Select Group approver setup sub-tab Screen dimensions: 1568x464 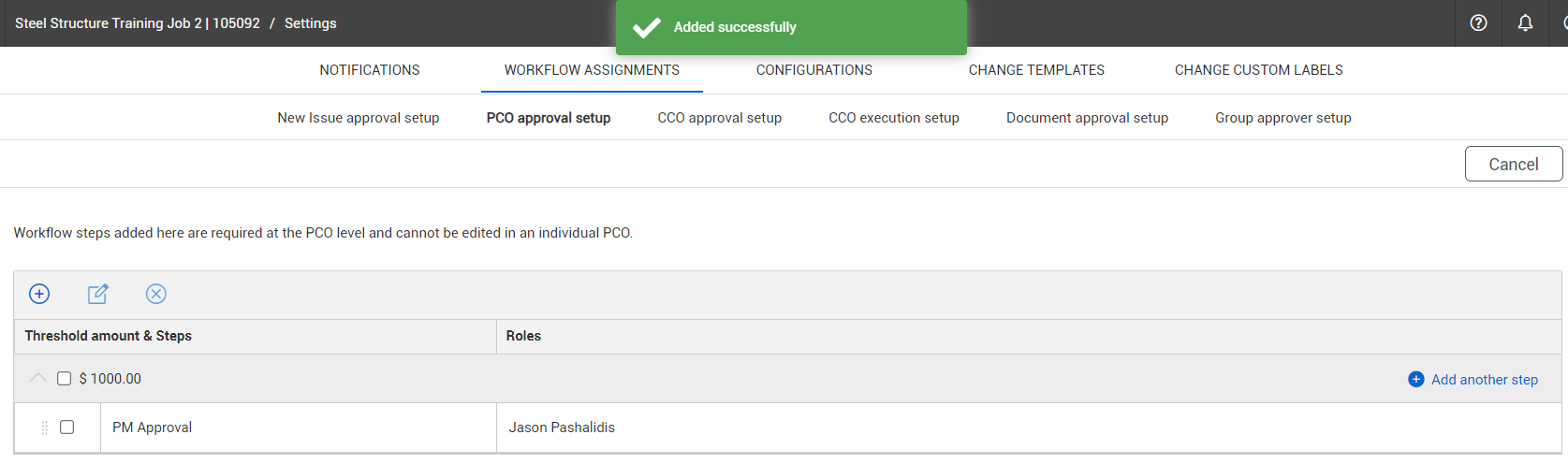pos(1282,118)
